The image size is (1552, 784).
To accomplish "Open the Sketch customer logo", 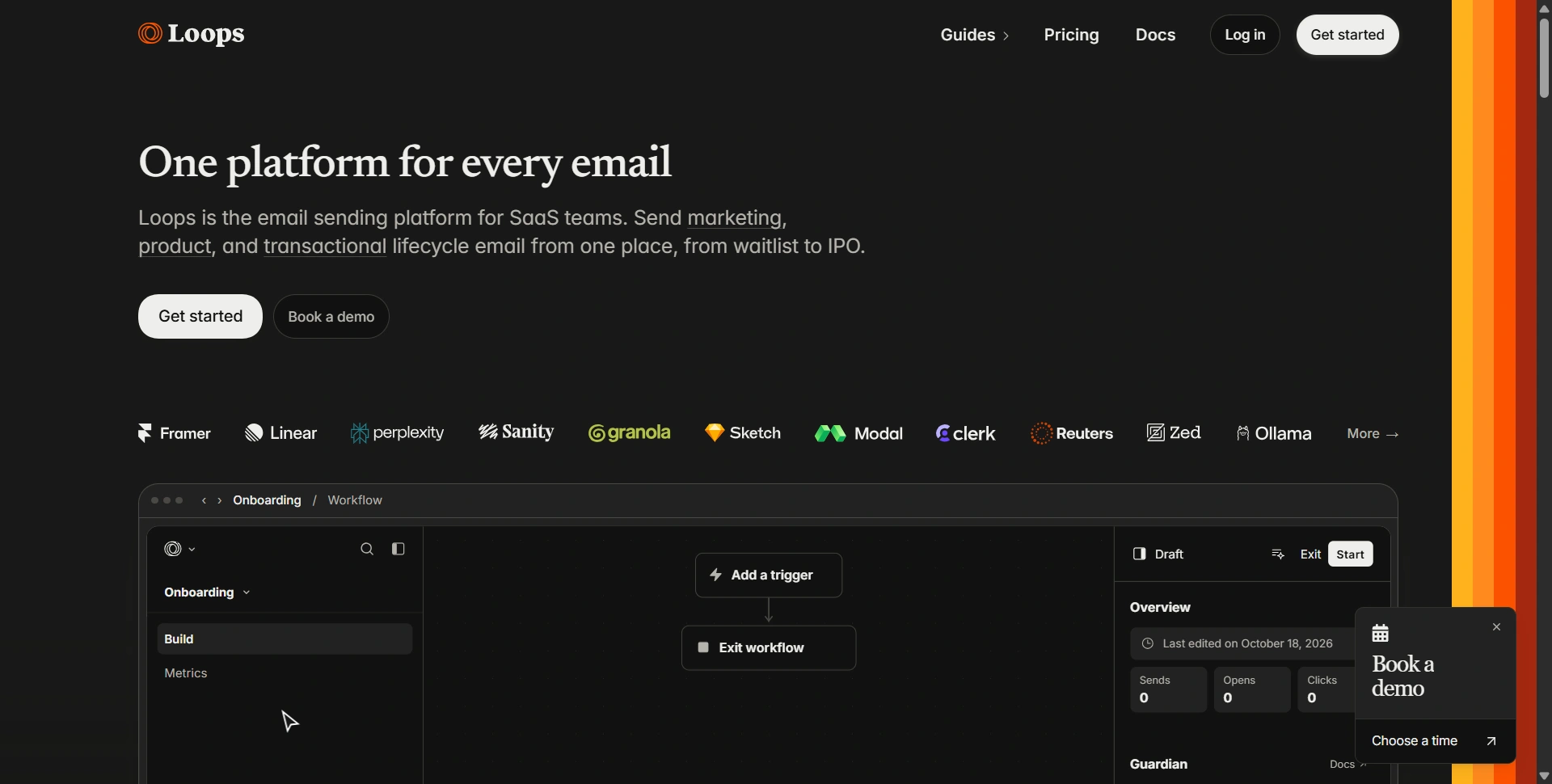I will pos(743,433).
